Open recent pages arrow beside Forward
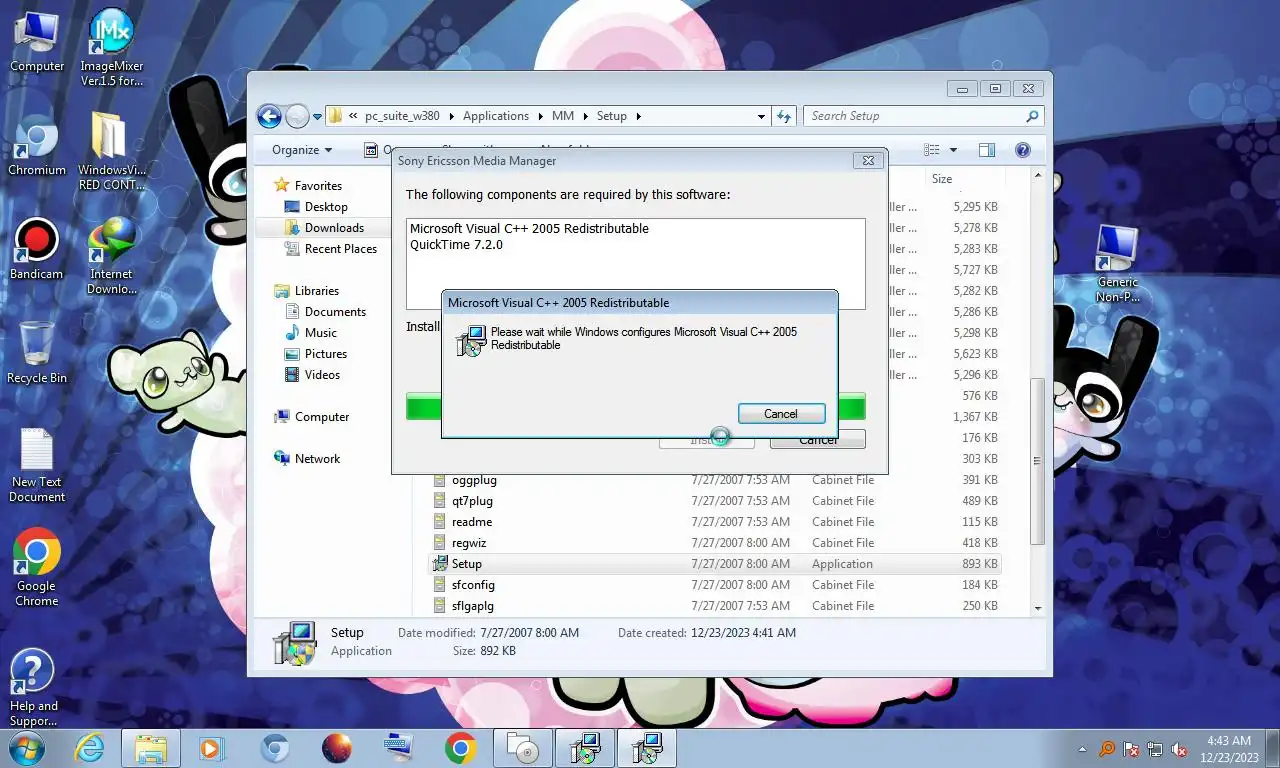Screen dimensions: 1280x768 pyautogui.click(x=318, y=116)
